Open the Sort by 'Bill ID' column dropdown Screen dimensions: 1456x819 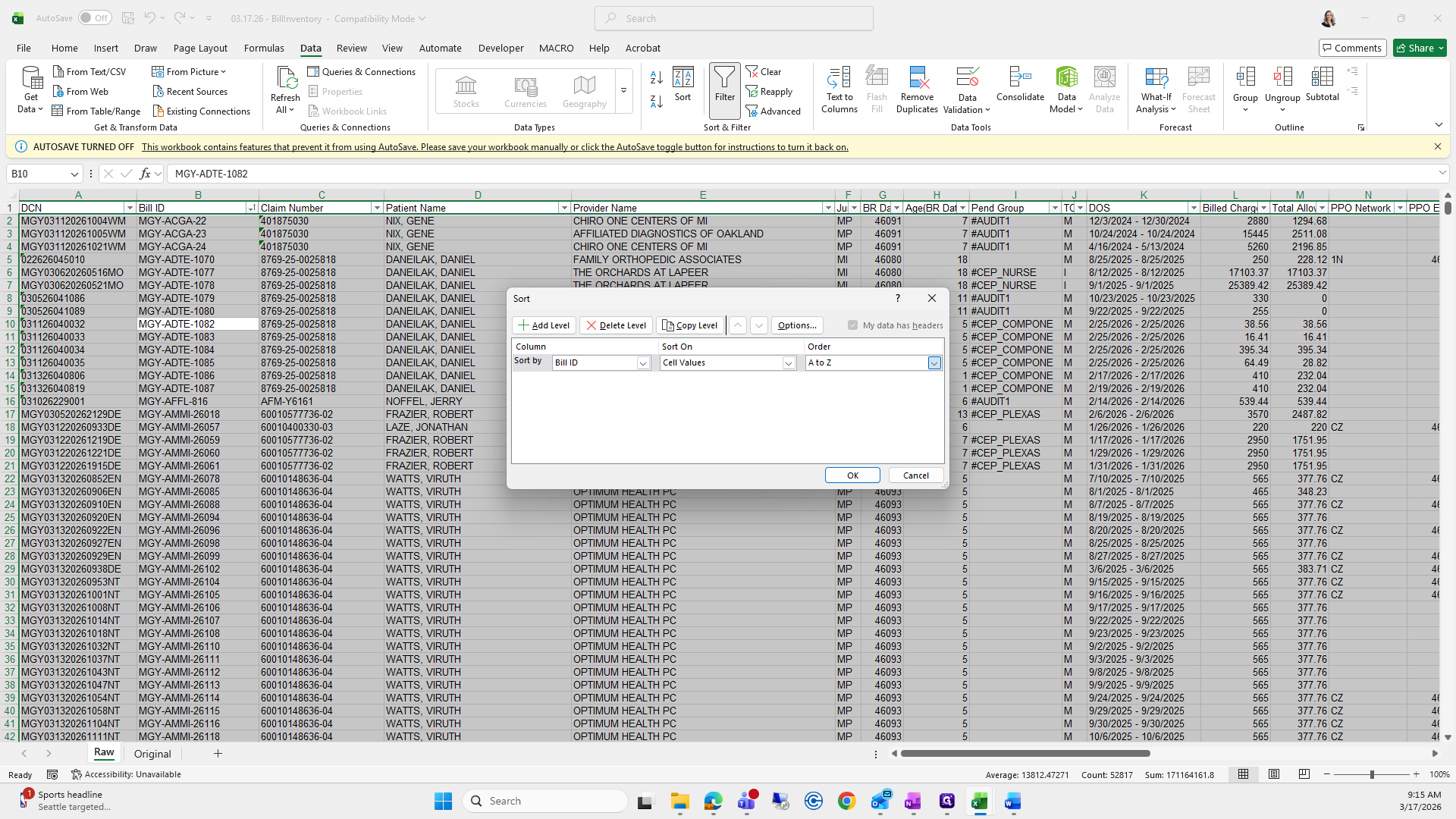(643, 363)
